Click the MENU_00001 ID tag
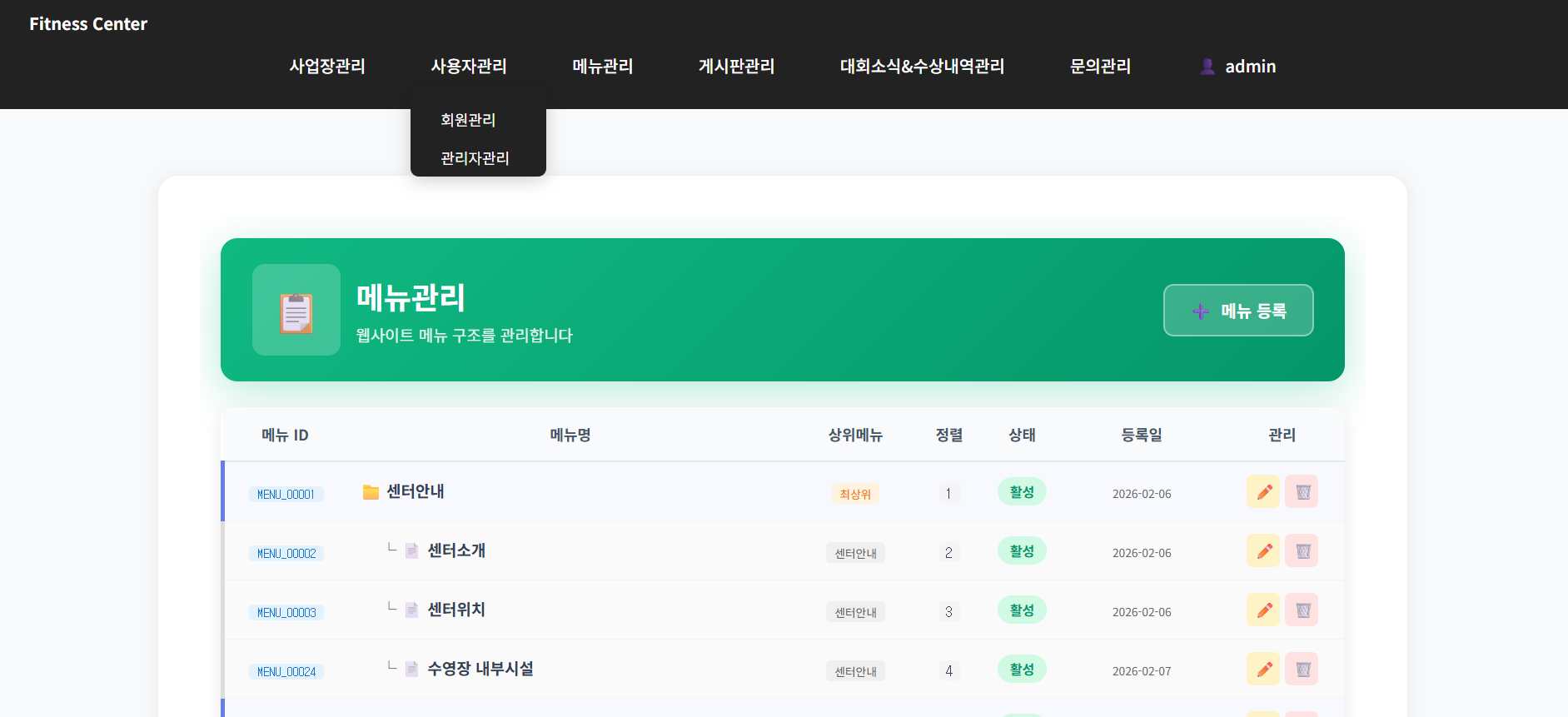Image resolution: width=1568 pixels, height=717 pixels. tap(286, 495)
